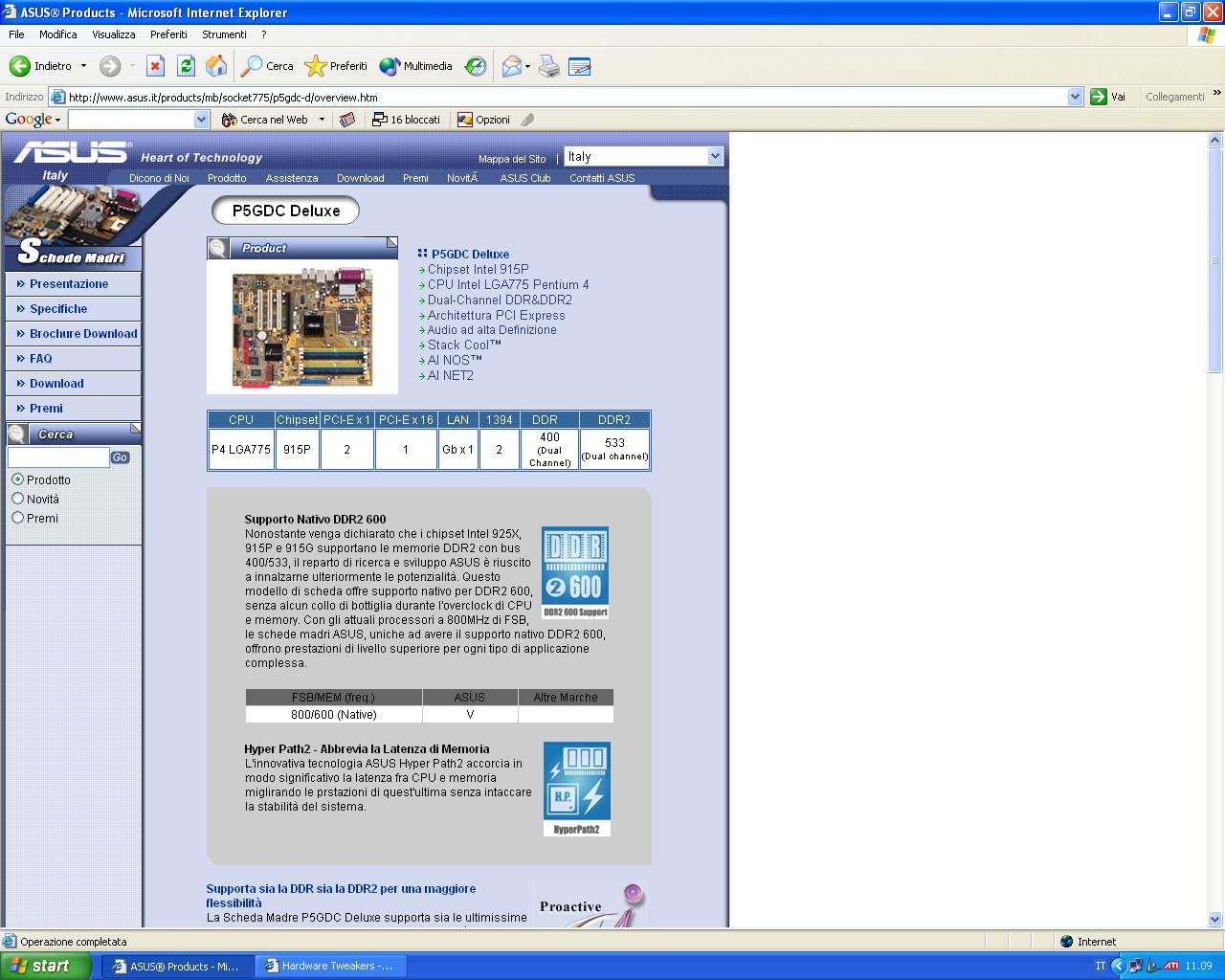Click the HyperPath2 badge image
The height and width of the screenshot is (980, 1225).
pos(577,790)
